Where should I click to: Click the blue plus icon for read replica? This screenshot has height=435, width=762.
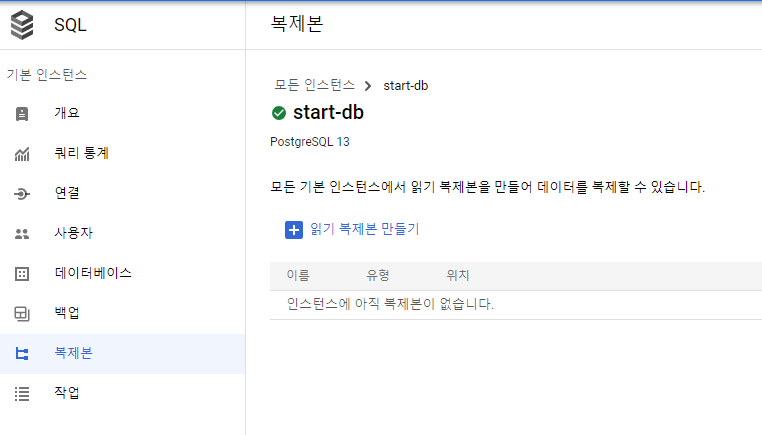(294, 230)
